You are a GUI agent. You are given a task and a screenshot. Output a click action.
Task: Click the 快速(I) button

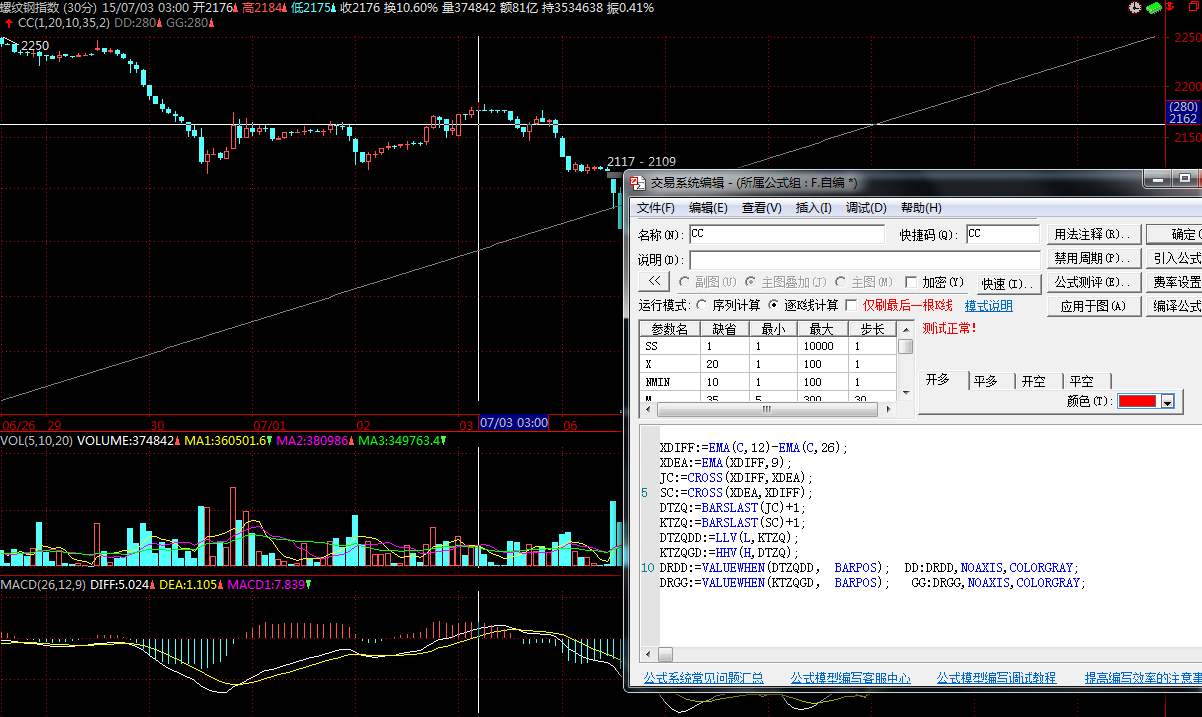click(1007, 284)
